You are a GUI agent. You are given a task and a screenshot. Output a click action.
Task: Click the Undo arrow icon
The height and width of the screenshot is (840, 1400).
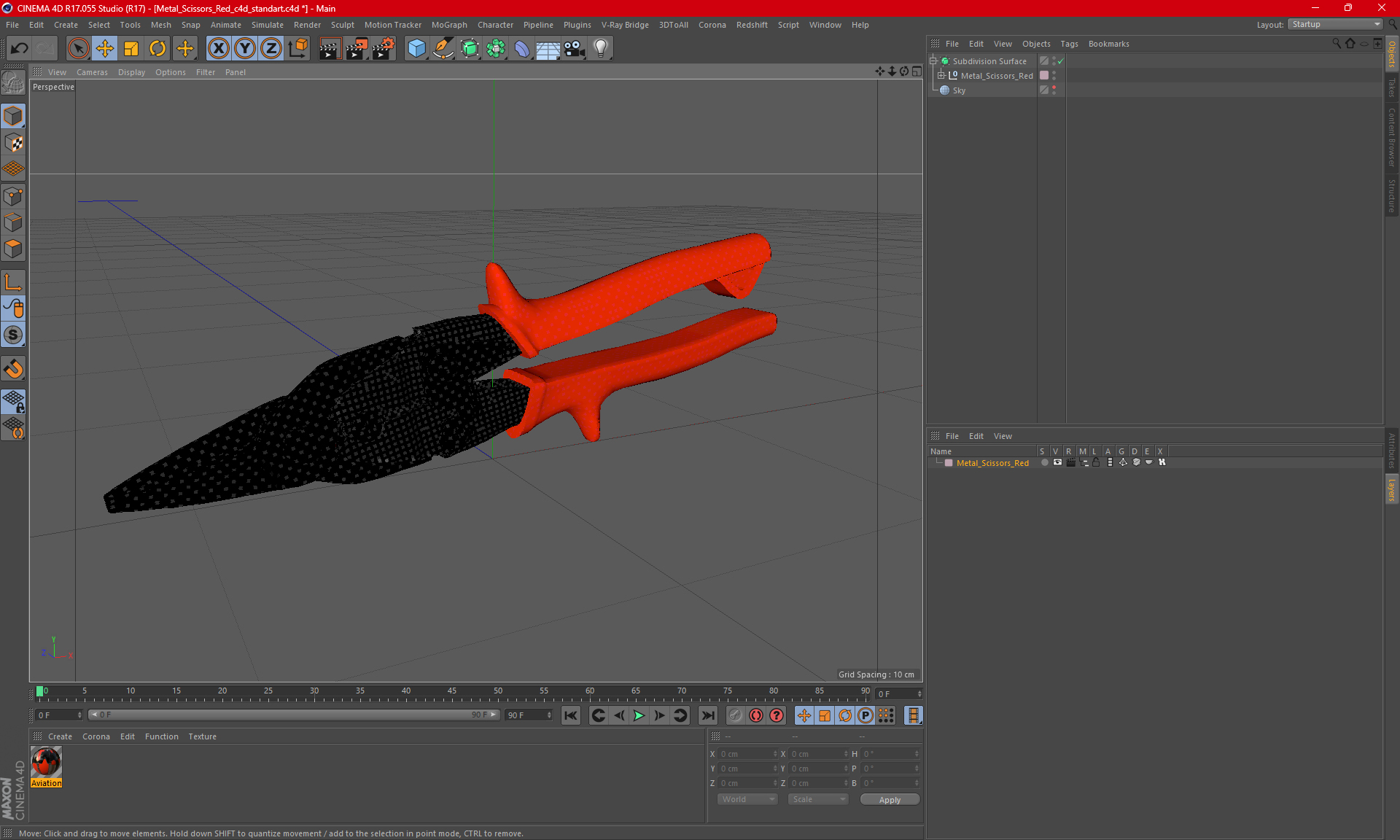19,49
